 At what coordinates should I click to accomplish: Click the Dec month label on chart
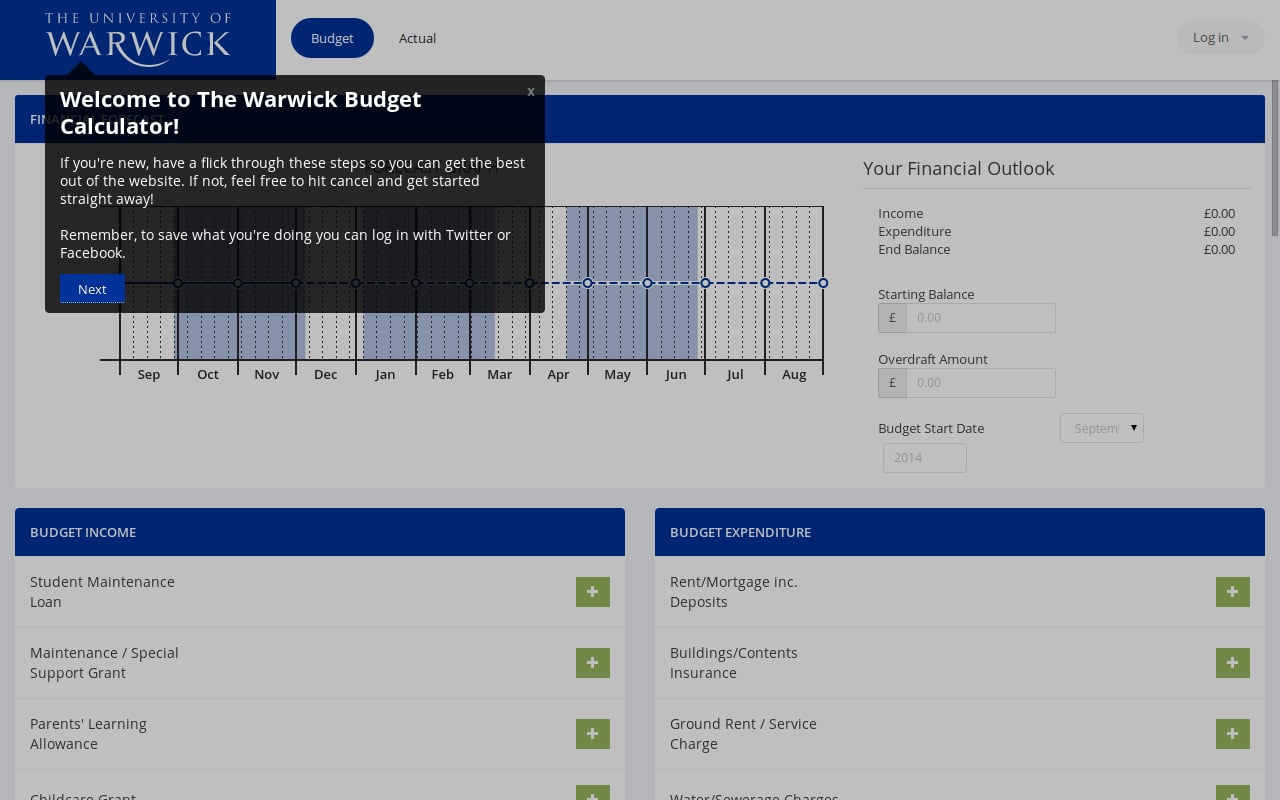(325, 374)
